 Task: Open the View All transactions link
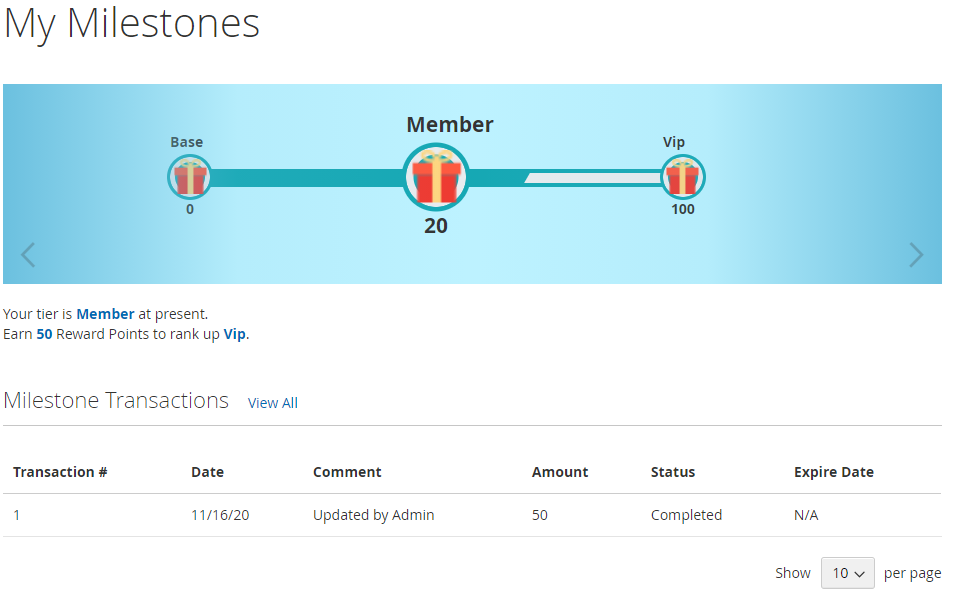tap(272, 403)
